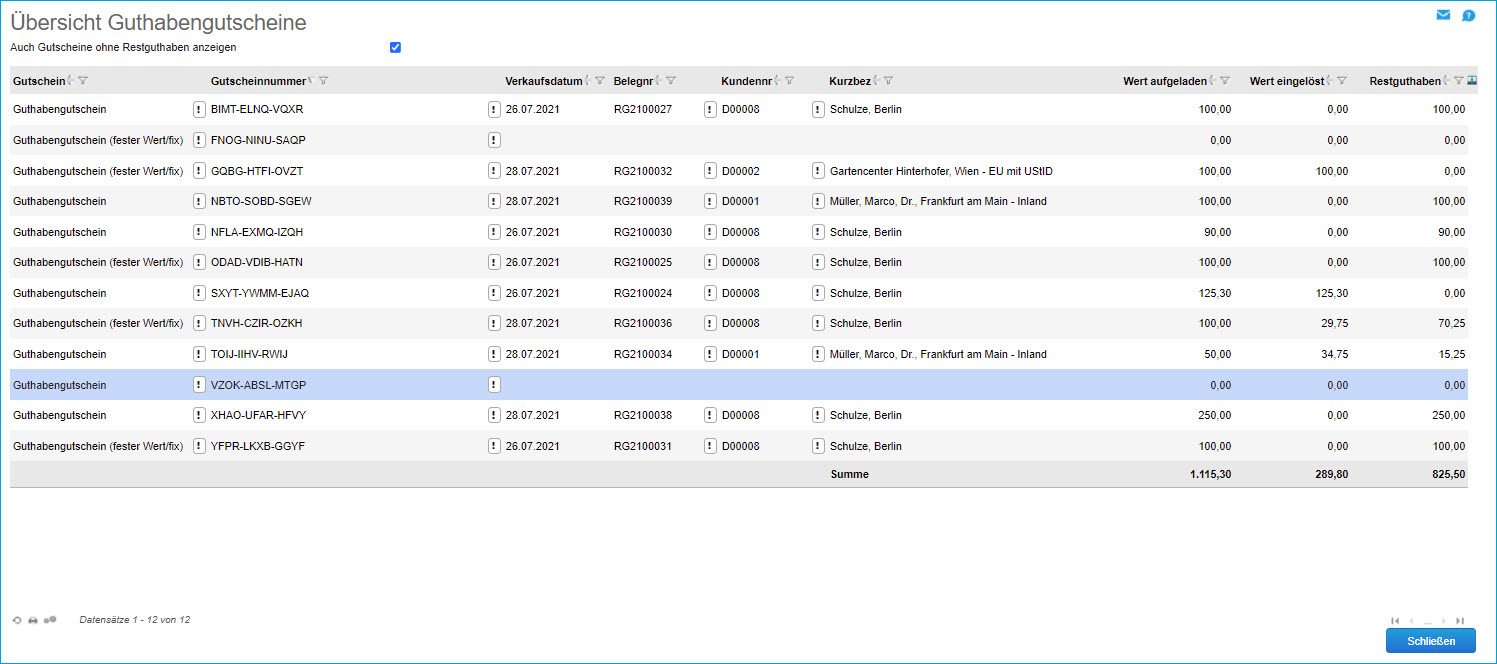Click info icon after customer D00001 Müller row NBTO
The width and height of the screenshot is (1497, 664).
tap(818, 201)
